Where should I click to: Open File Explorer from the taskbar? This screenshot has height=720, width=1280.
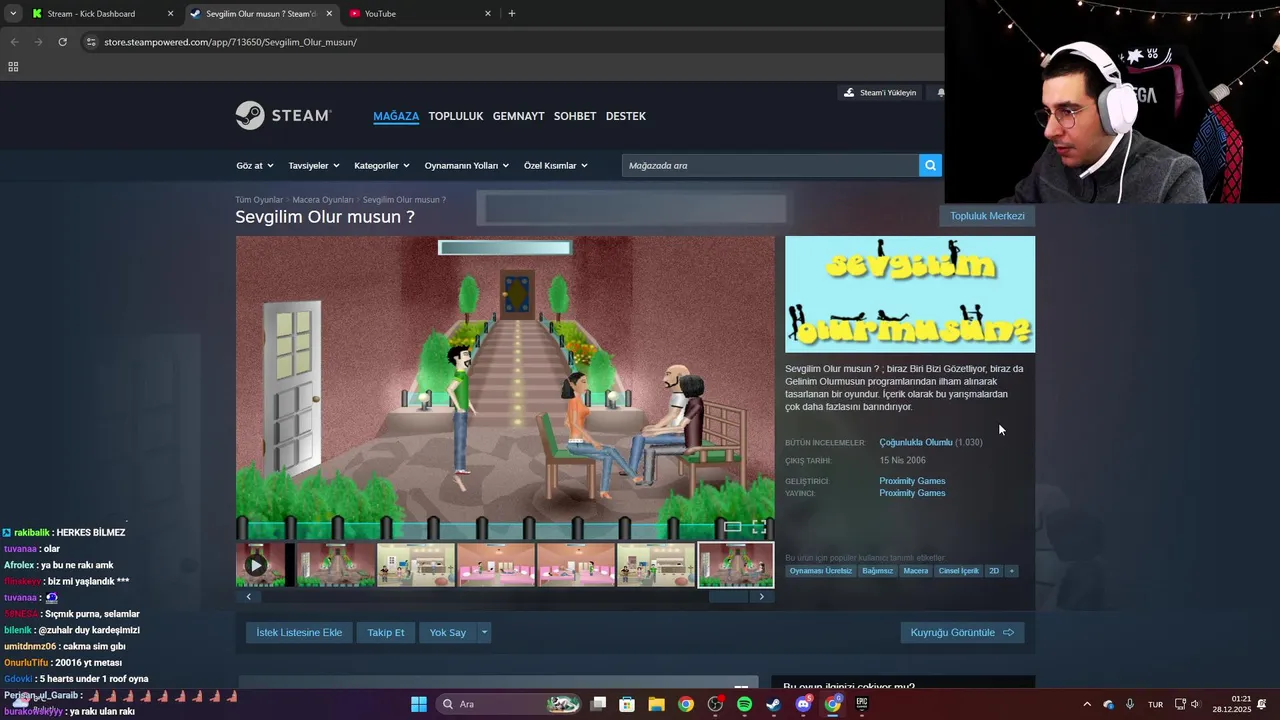(x=656, y=704)
